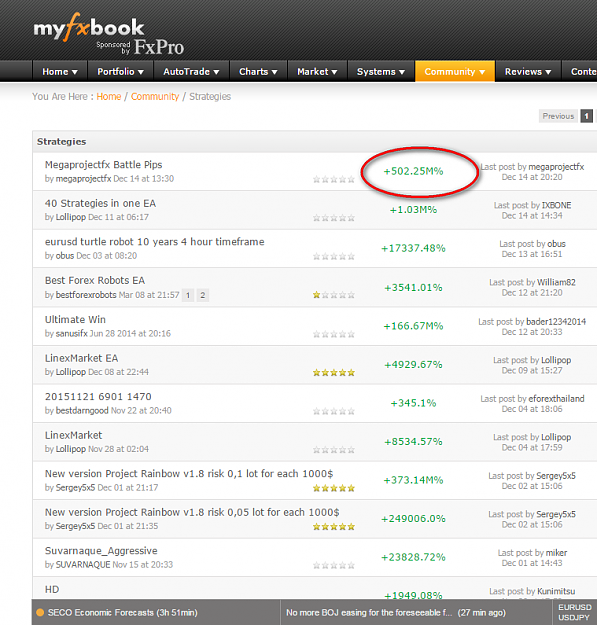
Task: Click the +8534.57% gain value
Action: (x=413, y=442)
